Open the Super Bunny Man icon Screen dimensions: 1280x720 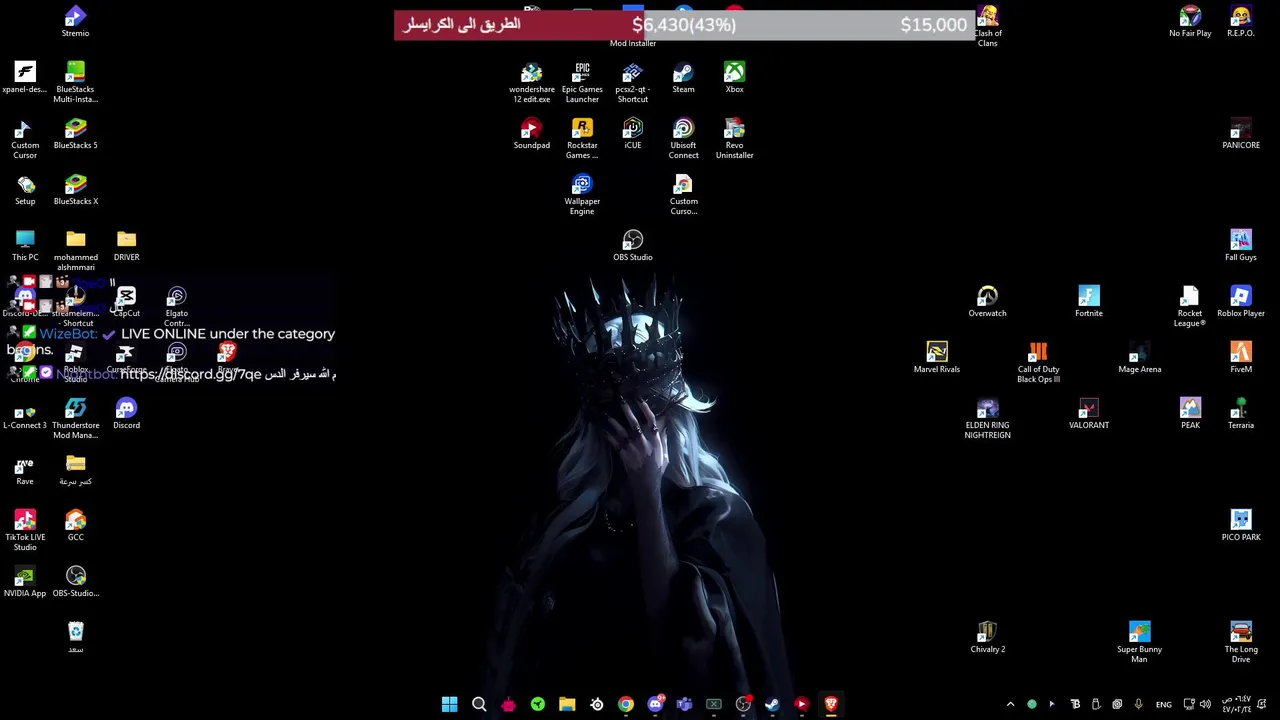[1140, 643]
